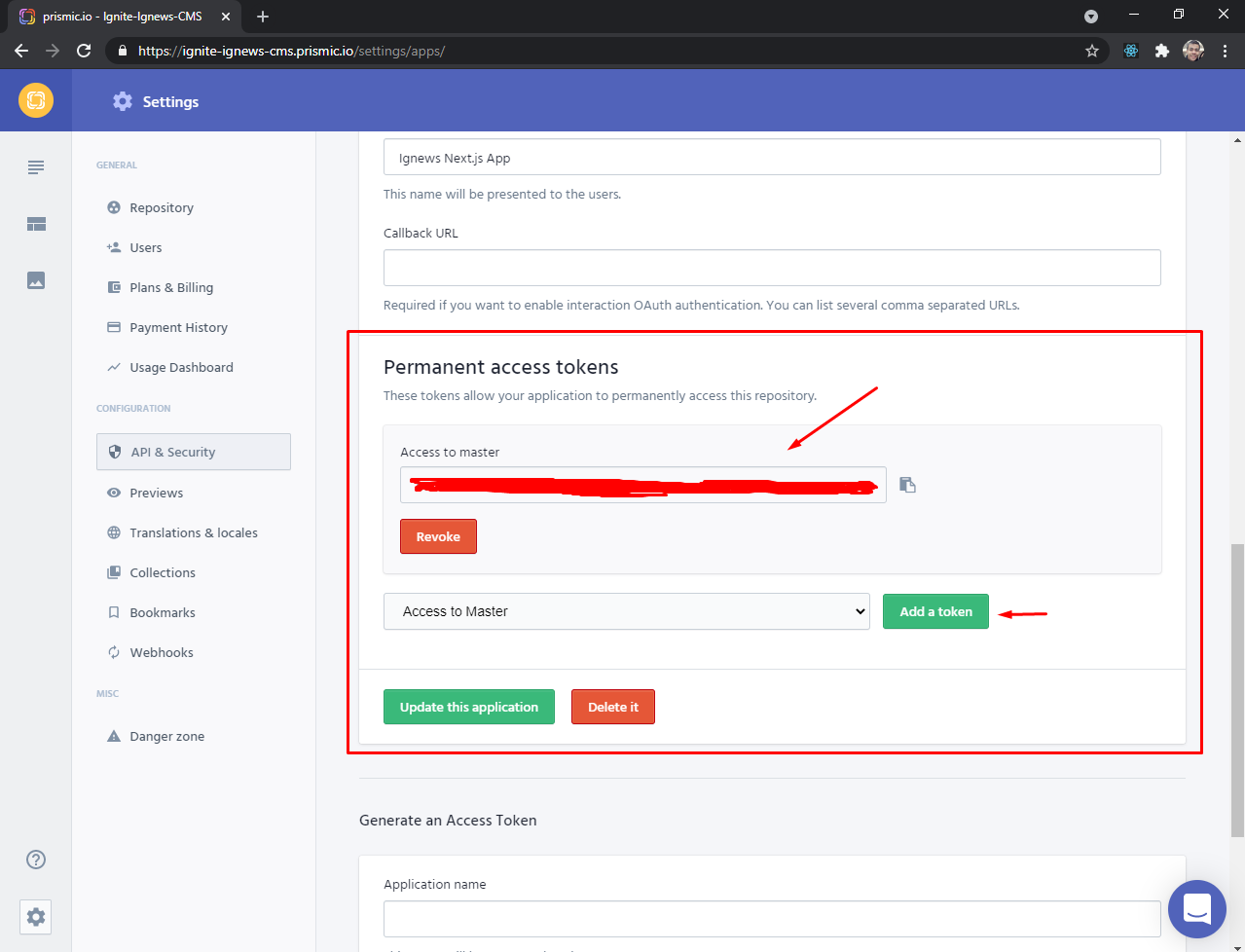Click the bottom Application name input field
1245x952 pixels.
pyautogui.click(x=772, y=919)
